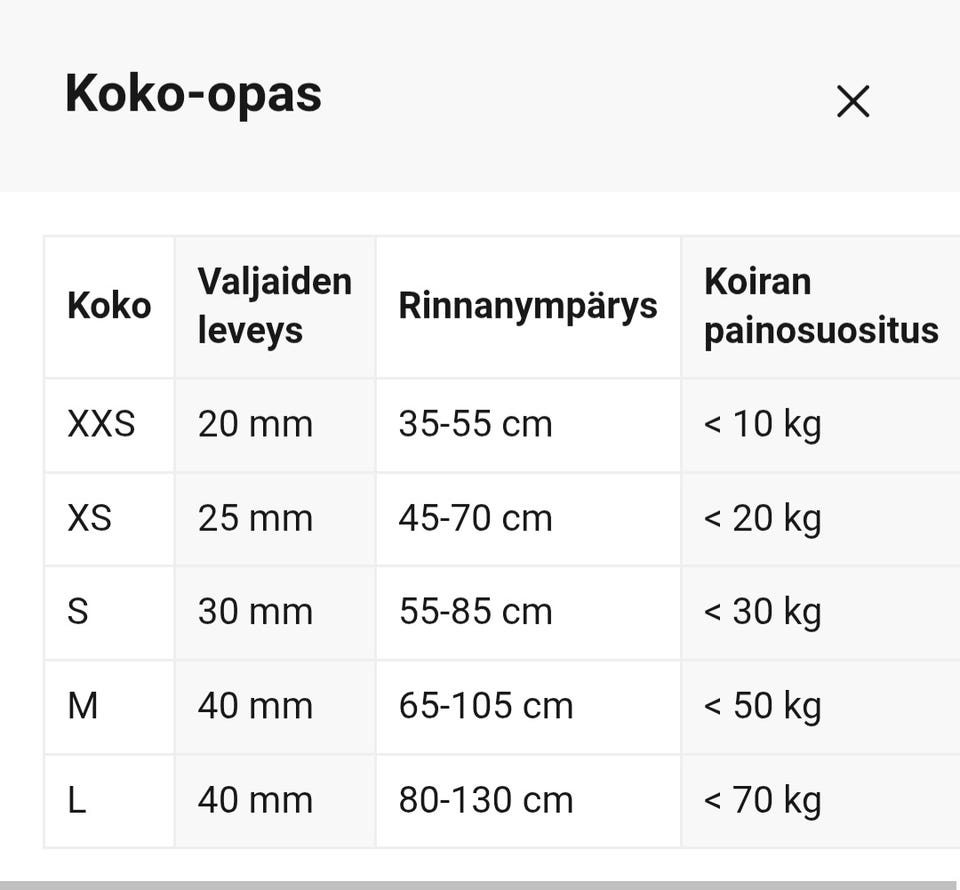Close the Koko-opas size guide
Viewport: 960px width, 890px height.
[x=851, y=101]
